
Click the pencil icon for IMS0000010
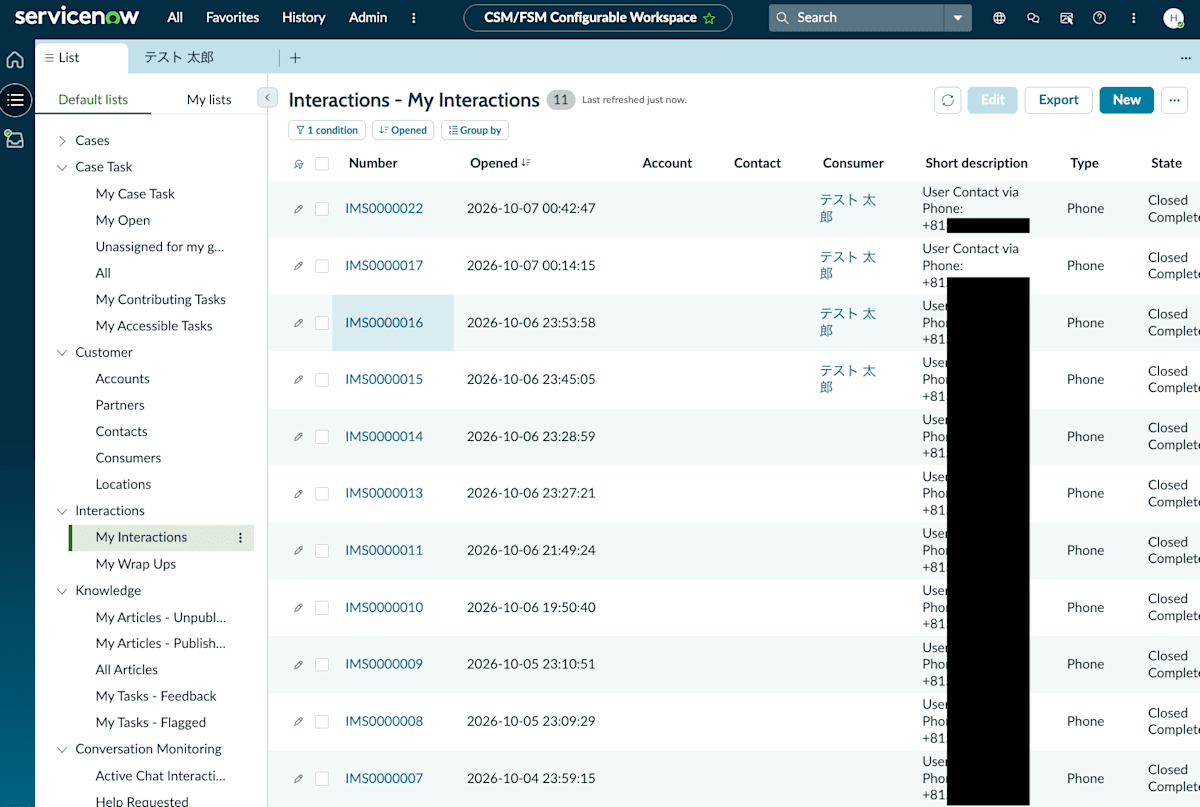pos(298,608)
